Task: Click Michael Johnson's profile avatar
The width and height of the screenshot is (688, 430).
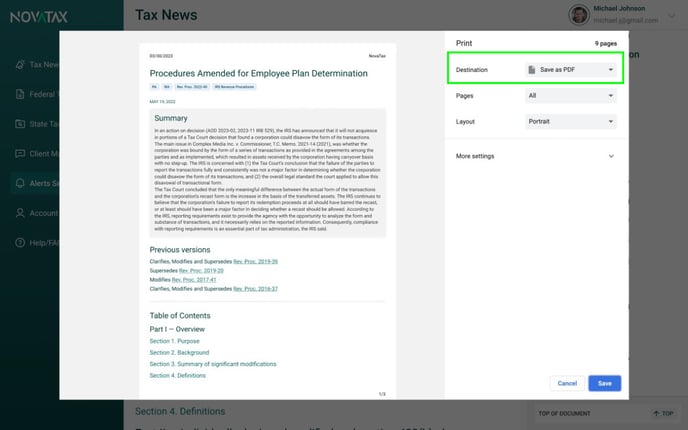Action: [x=579, y=15]
